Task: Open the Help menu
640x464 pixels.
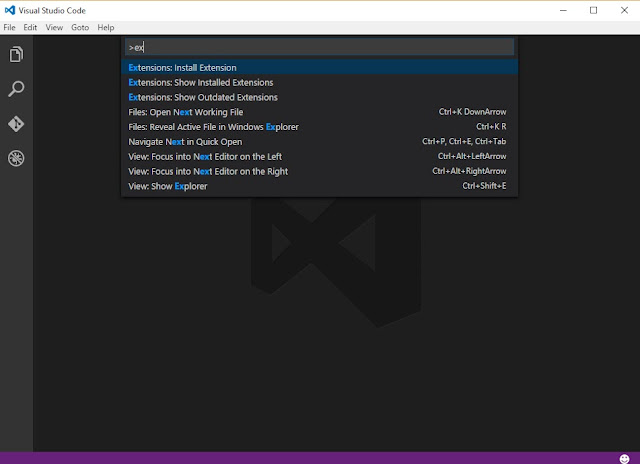Action: (106, 27)
